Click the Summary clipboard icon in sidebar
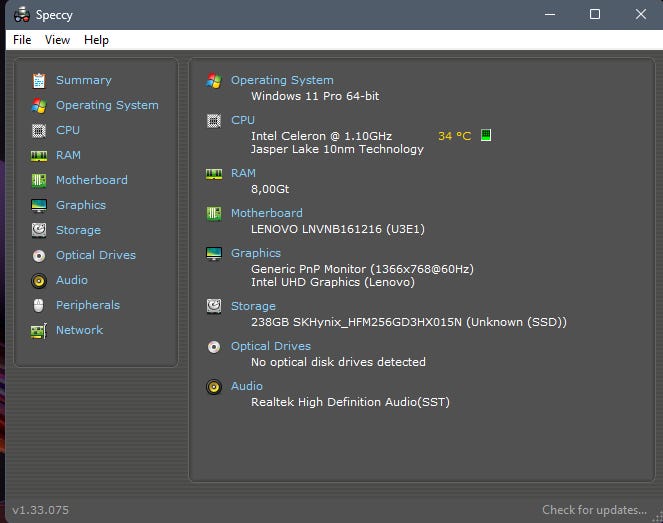The image size is (663, 523). click(x=39, y=80)
